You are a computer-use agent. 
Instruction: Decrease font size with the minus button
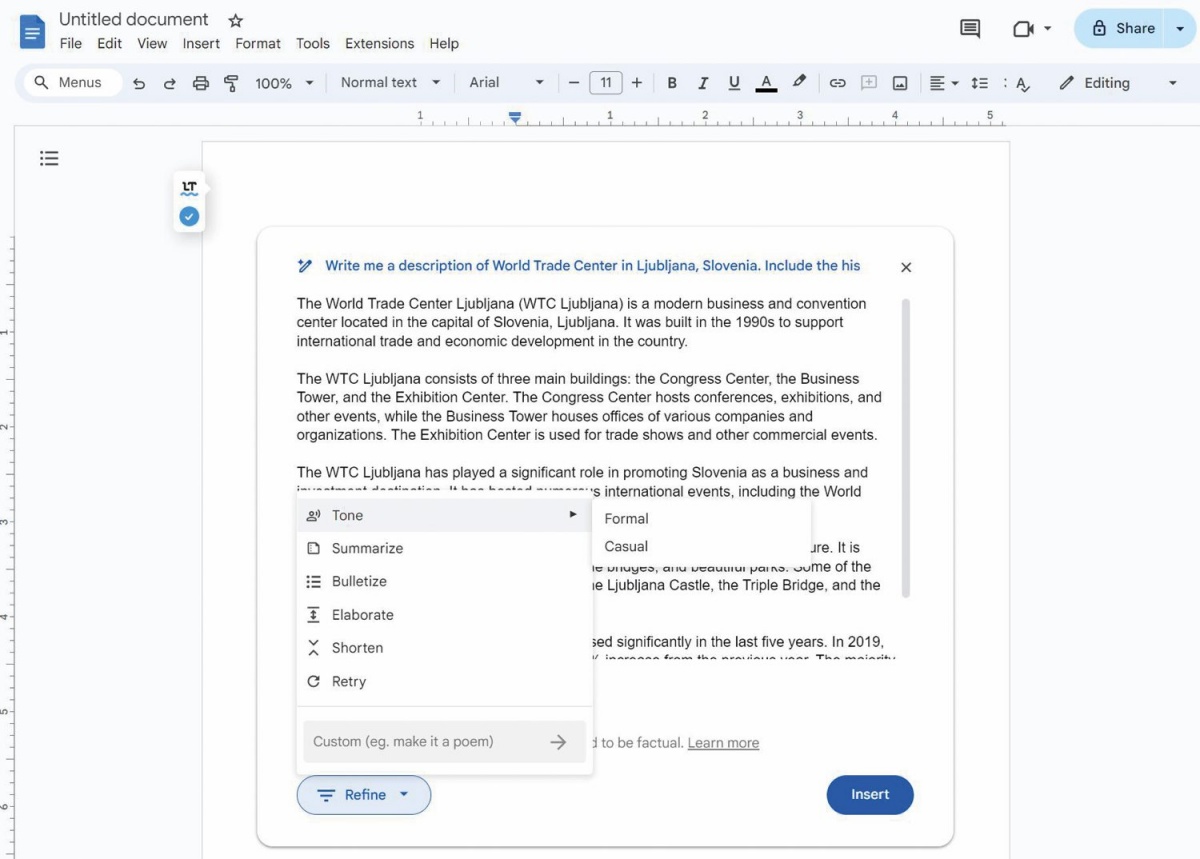click(x=574, y=83)
